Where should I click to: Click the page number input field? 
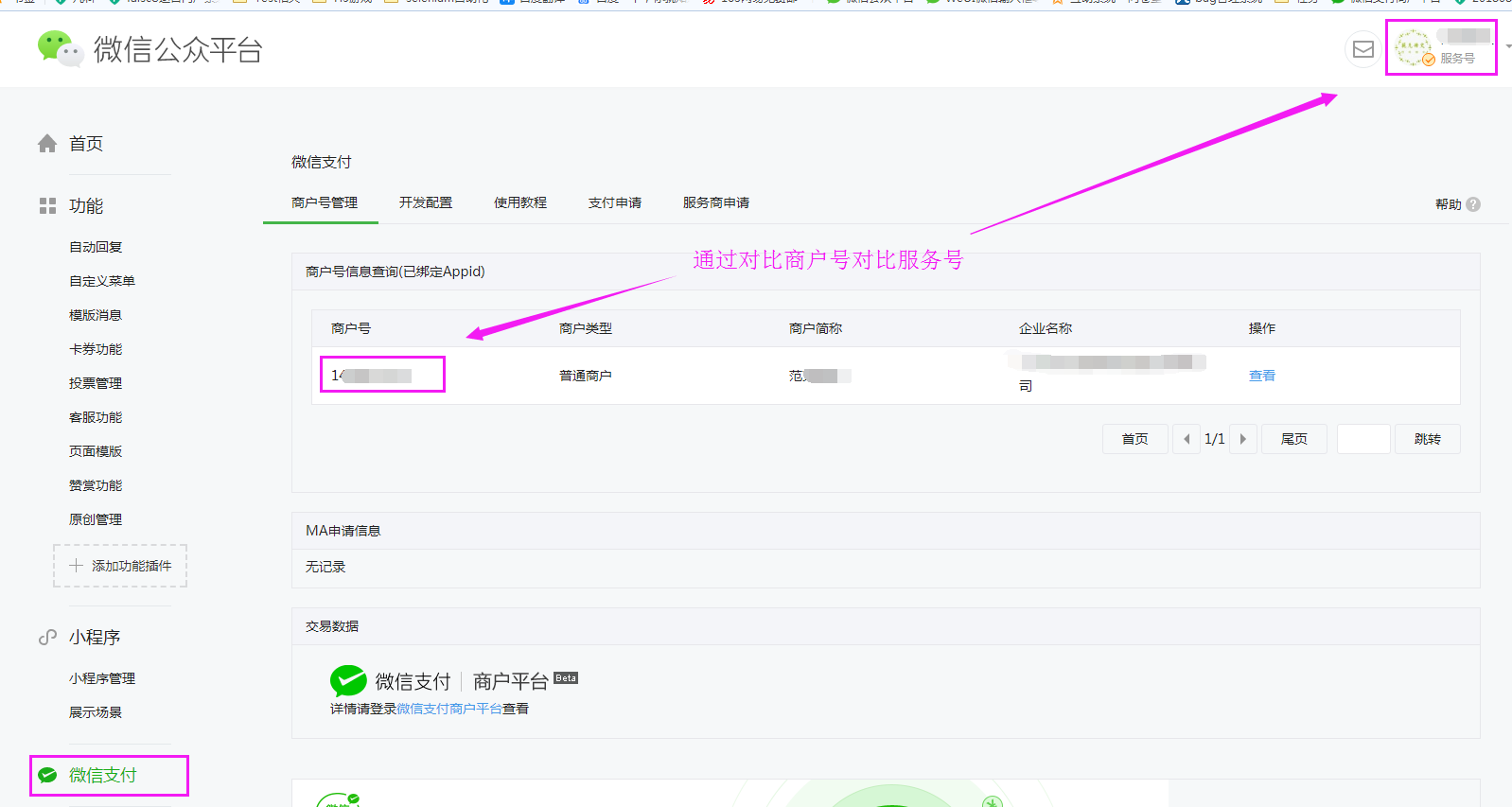pyautogui.click(x=1363, y=439)
